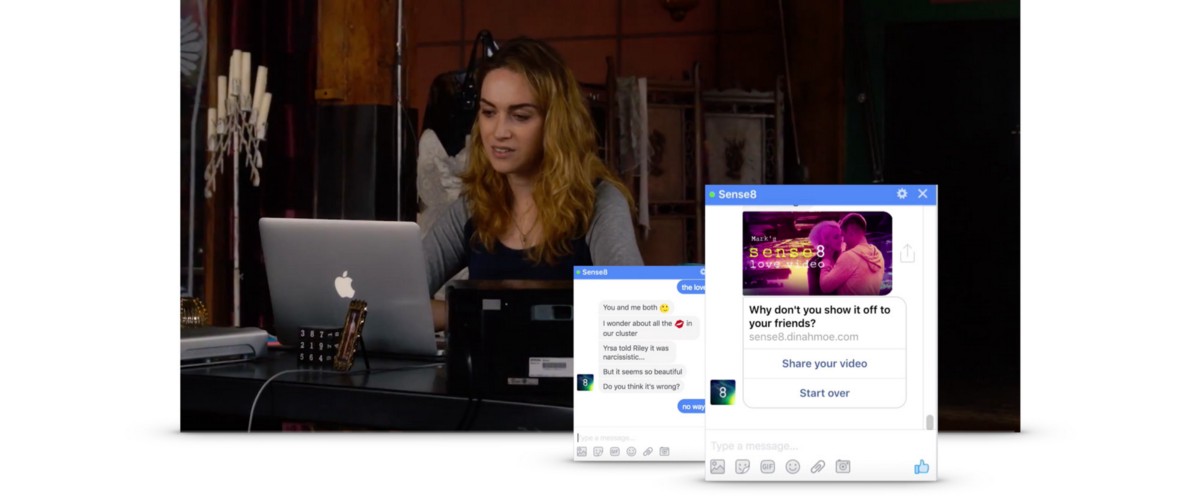Click camera icon in front chat toolbar
The image size is (1200, 498).
tap(843, 467)
